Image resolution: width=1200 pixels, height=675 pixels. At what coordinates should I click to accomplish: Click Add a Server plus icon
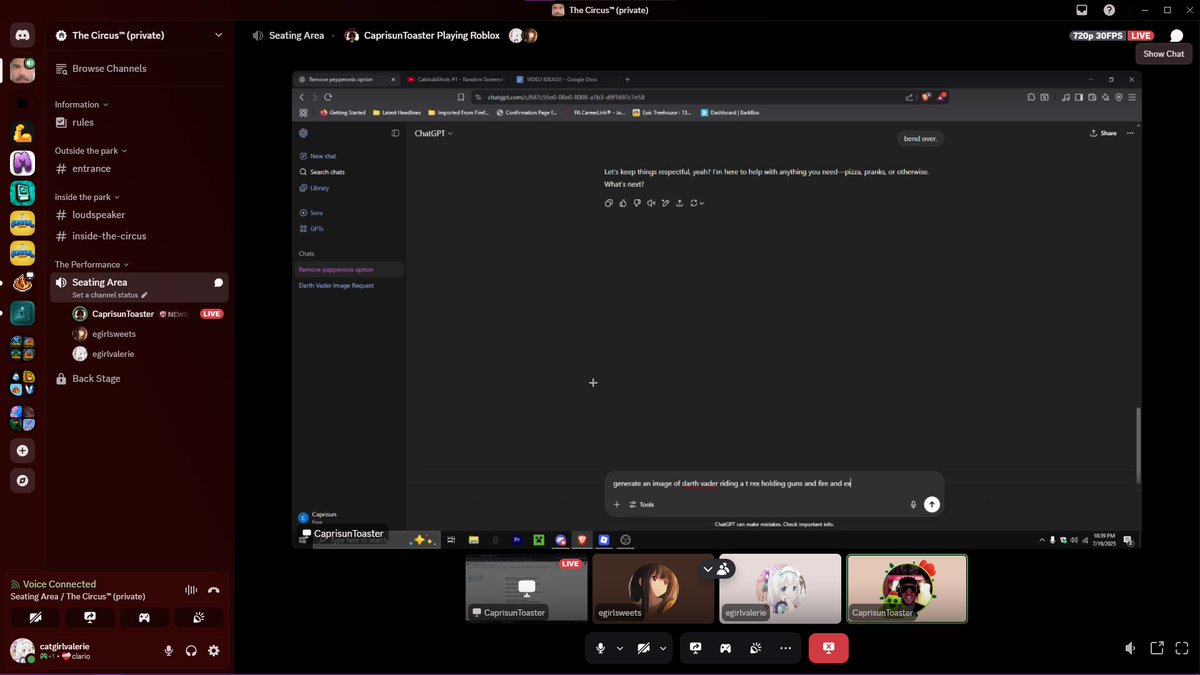(x=22, y=451)
